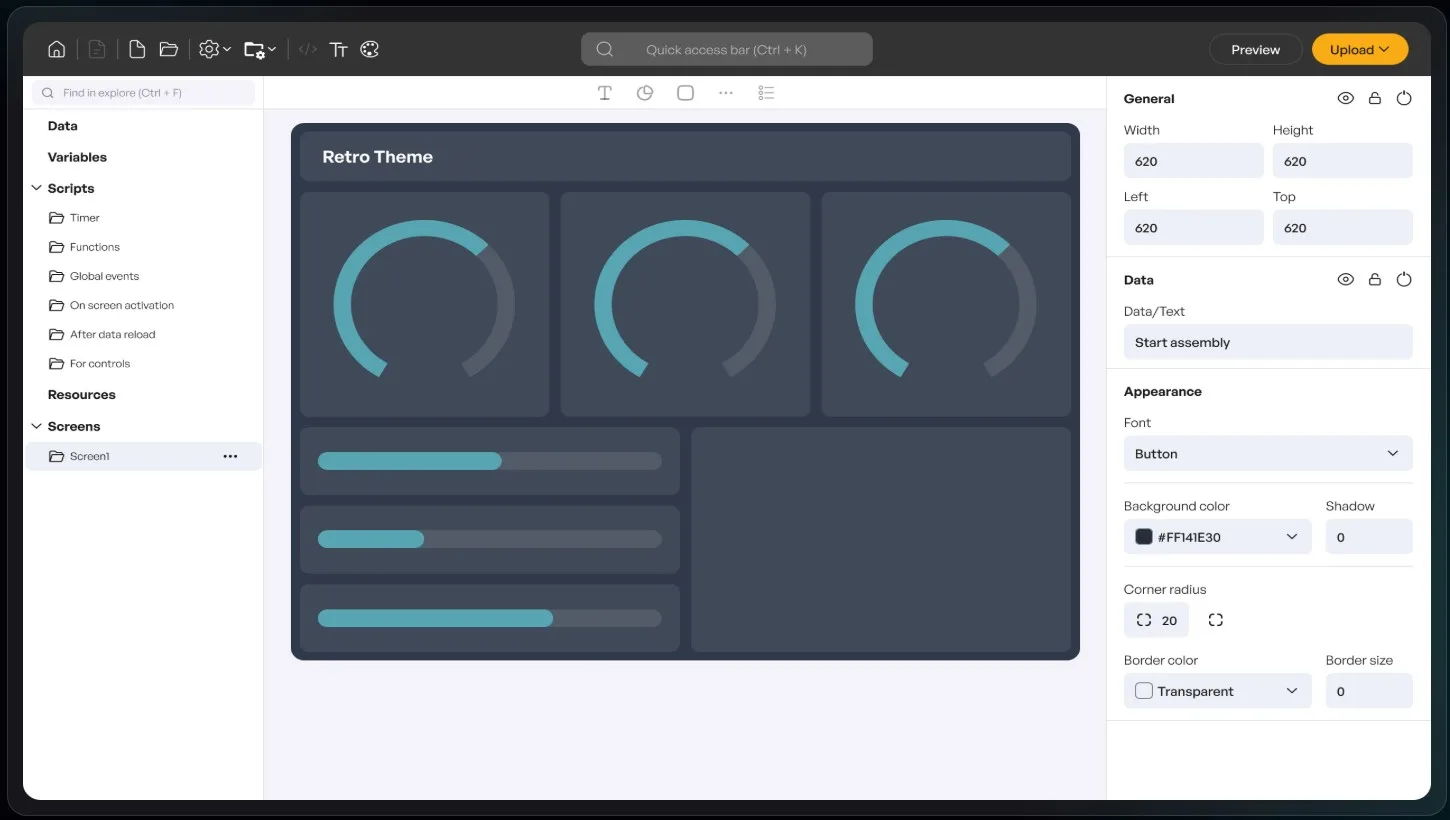Click the background color swatch next to #FF141E30
This screenshot has height=820, width=1450.
(x=1144, y=537)
